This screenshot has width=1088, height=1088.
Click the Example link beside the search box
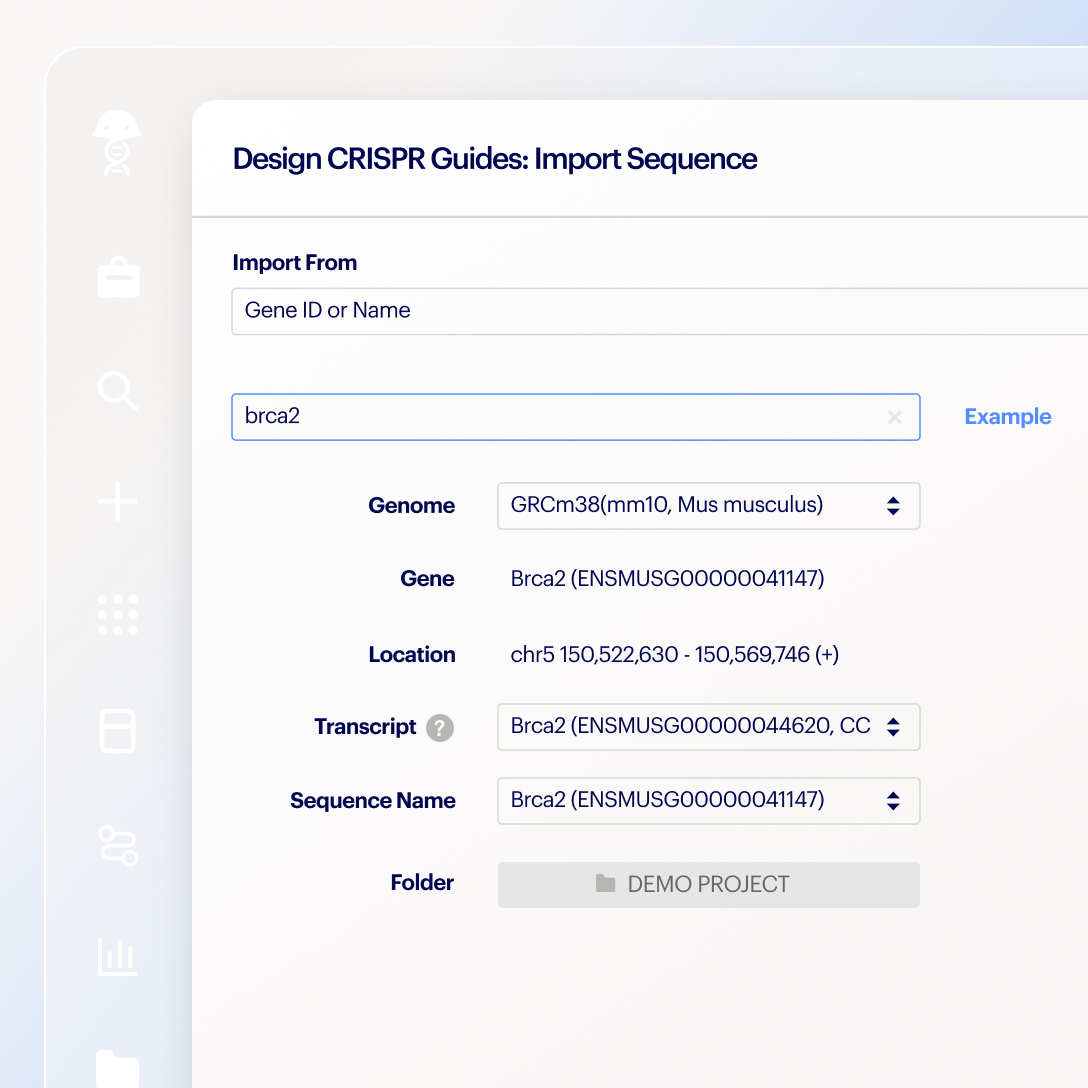1007,416
